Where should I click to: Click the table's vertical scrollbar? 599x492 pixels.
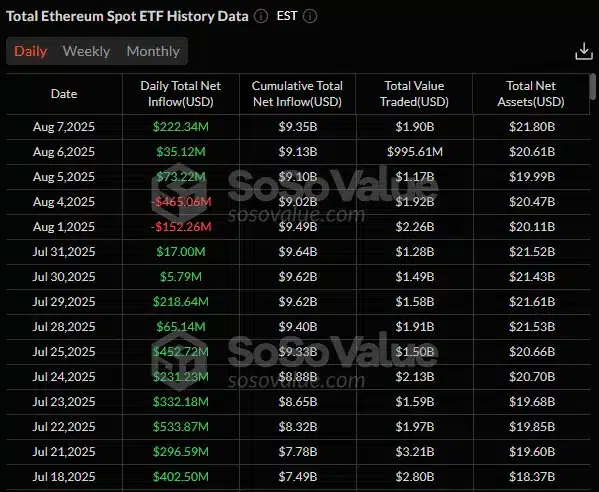point(593,87)
